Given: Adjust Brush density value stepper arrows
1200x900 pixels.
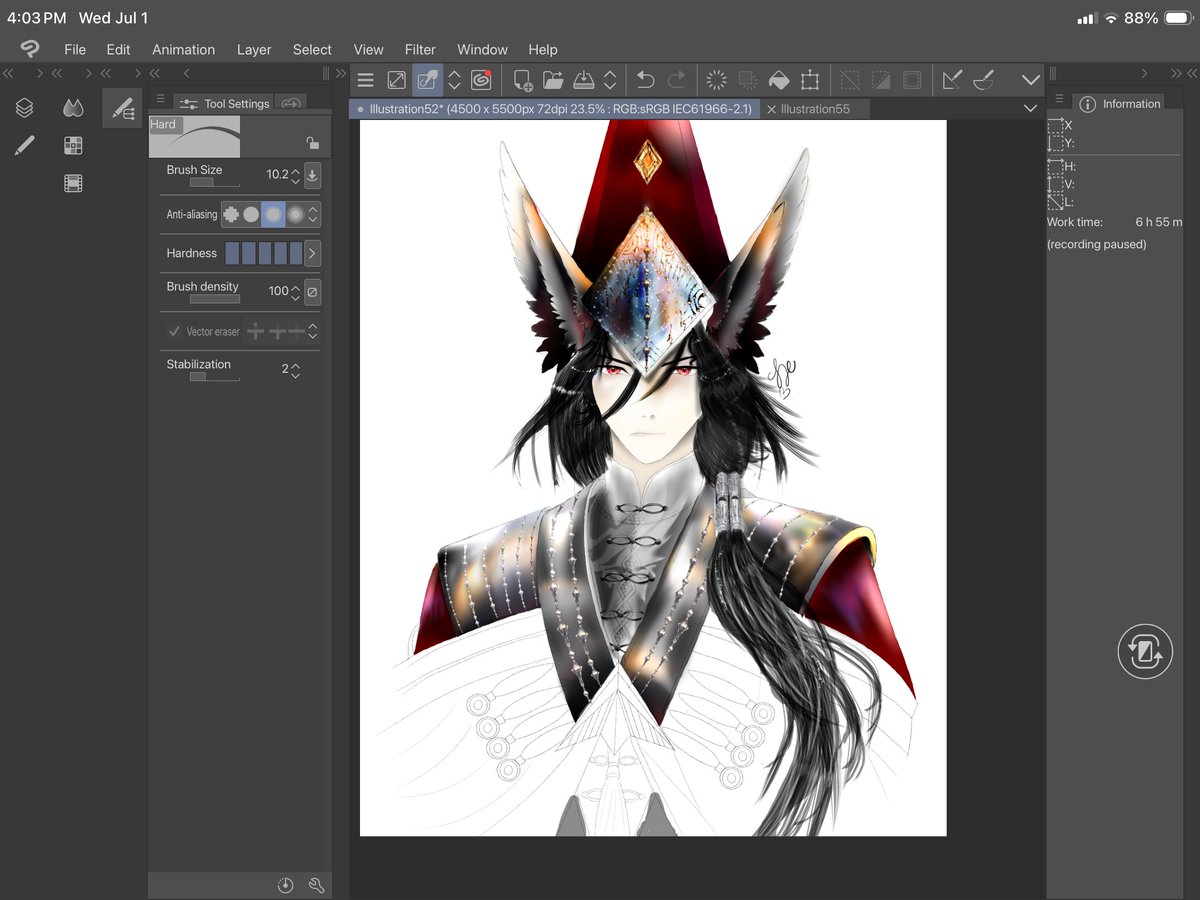Looking at the screenshot, I should click(x=295, y=291).
